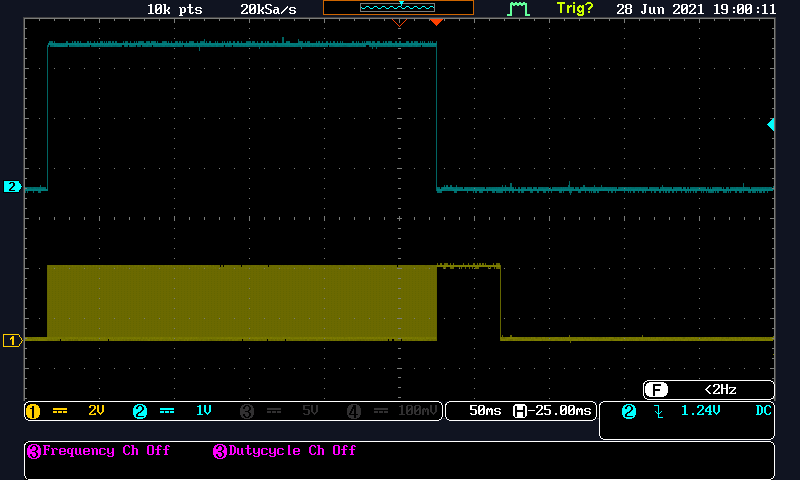Select the disabled channel 4 badge
The height and width of the screenshot is (480, 800).
354,411
